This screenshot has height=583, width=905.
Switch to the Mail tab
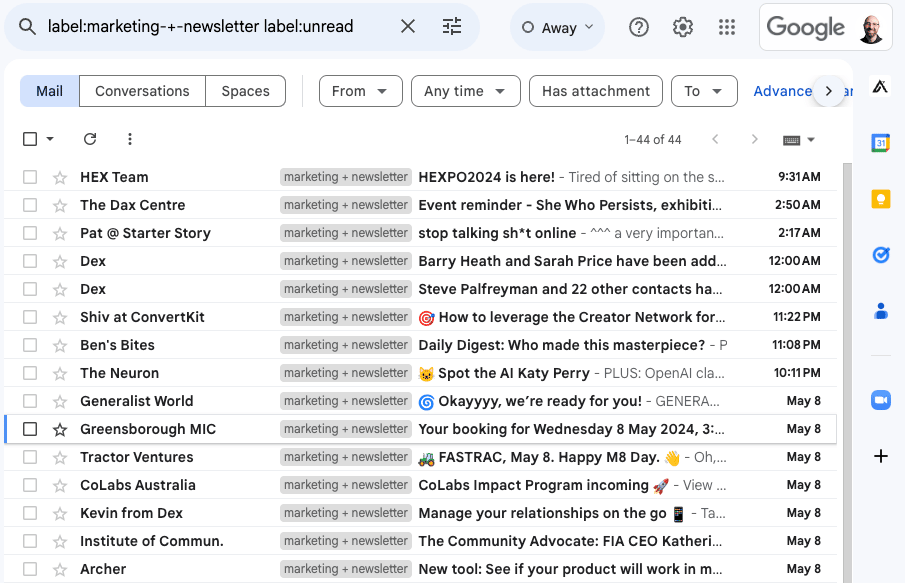coord(50,91)
